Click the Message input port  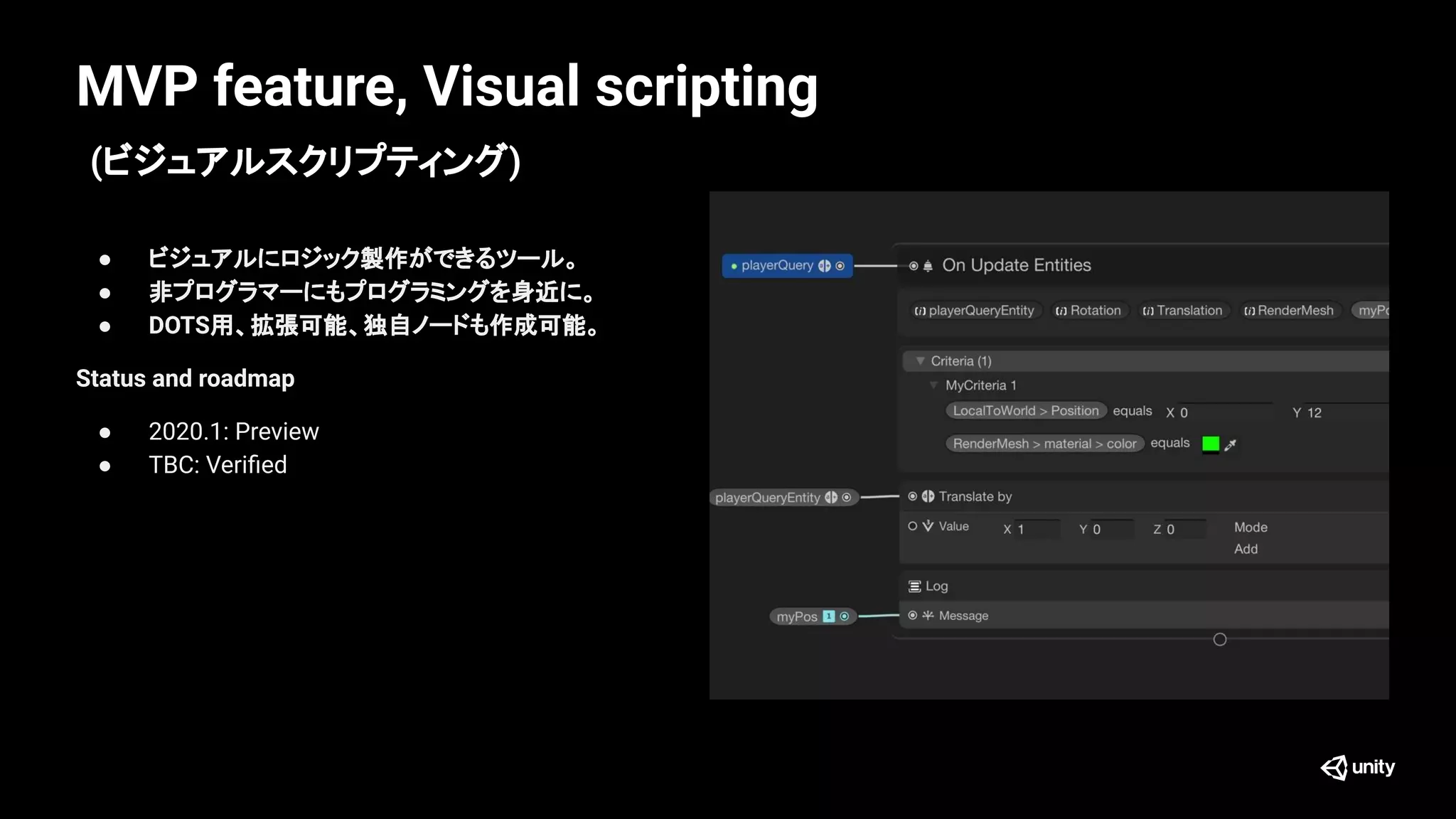coord(913,615)
